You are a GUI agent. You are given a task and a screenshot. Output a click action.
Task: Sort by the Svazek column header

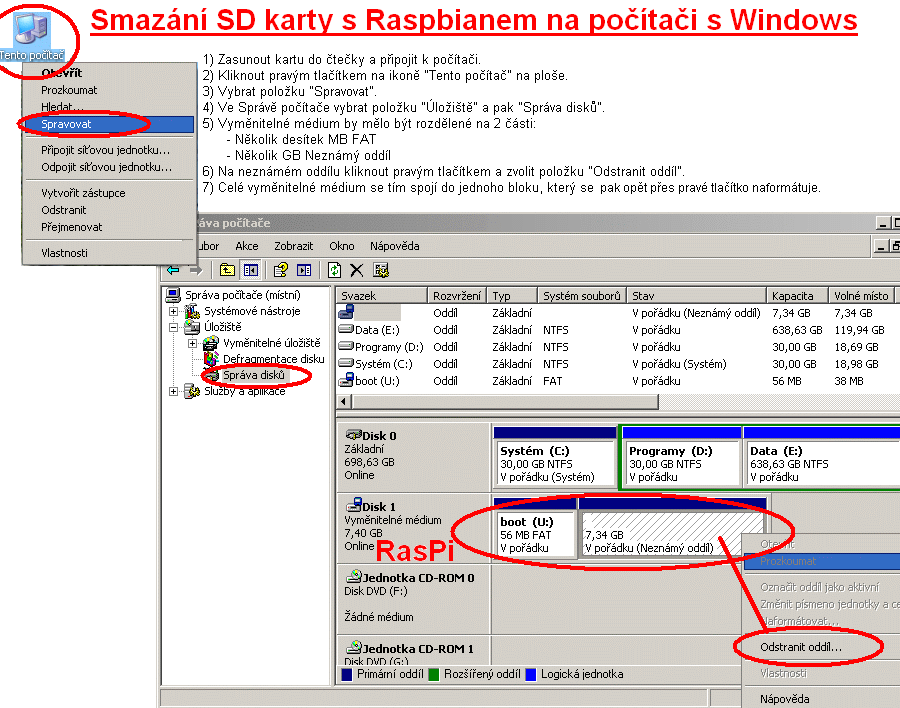coord(382,296)
